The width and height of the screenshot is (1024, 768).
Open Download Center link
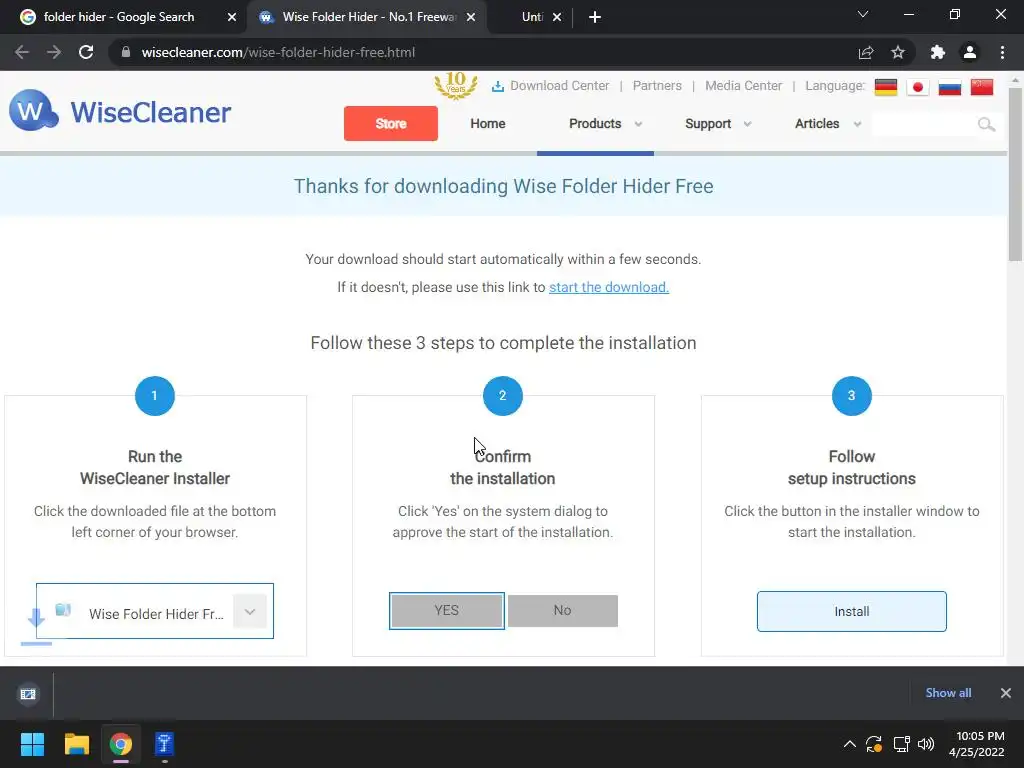click(x=559, y=86)
